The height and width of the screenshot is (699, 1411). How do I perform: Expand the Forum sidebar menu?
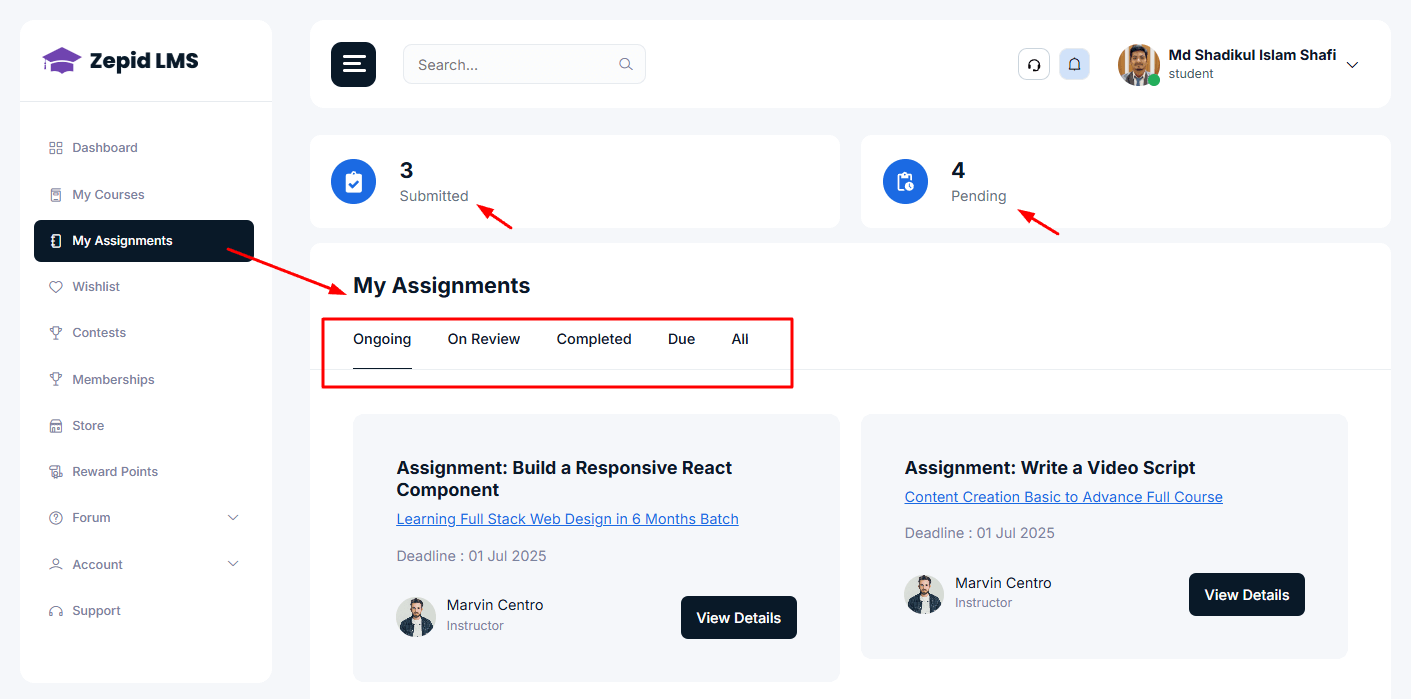pos(91,517)
